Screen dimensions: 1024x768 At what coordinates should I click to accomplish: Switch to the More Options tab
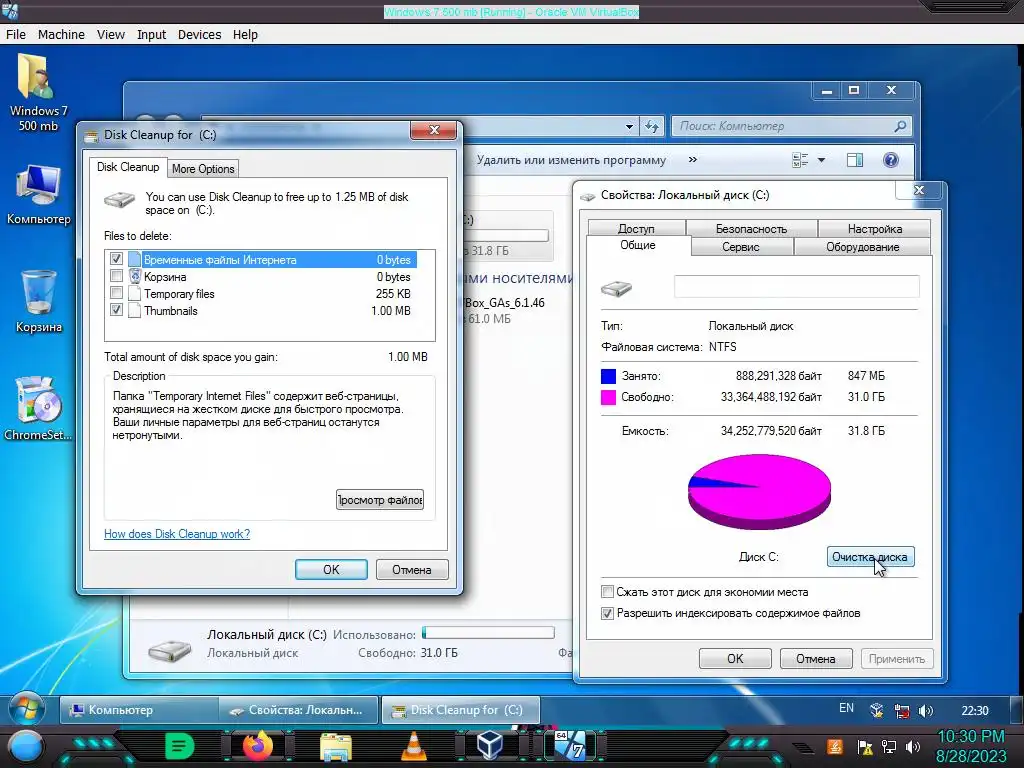point(203,168)
